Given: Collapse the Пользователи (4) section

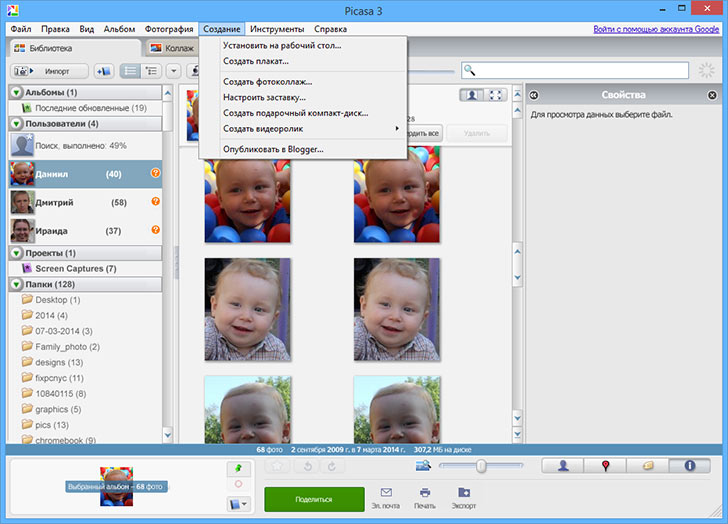Looking at the screenshot, I should coord(16,124).
